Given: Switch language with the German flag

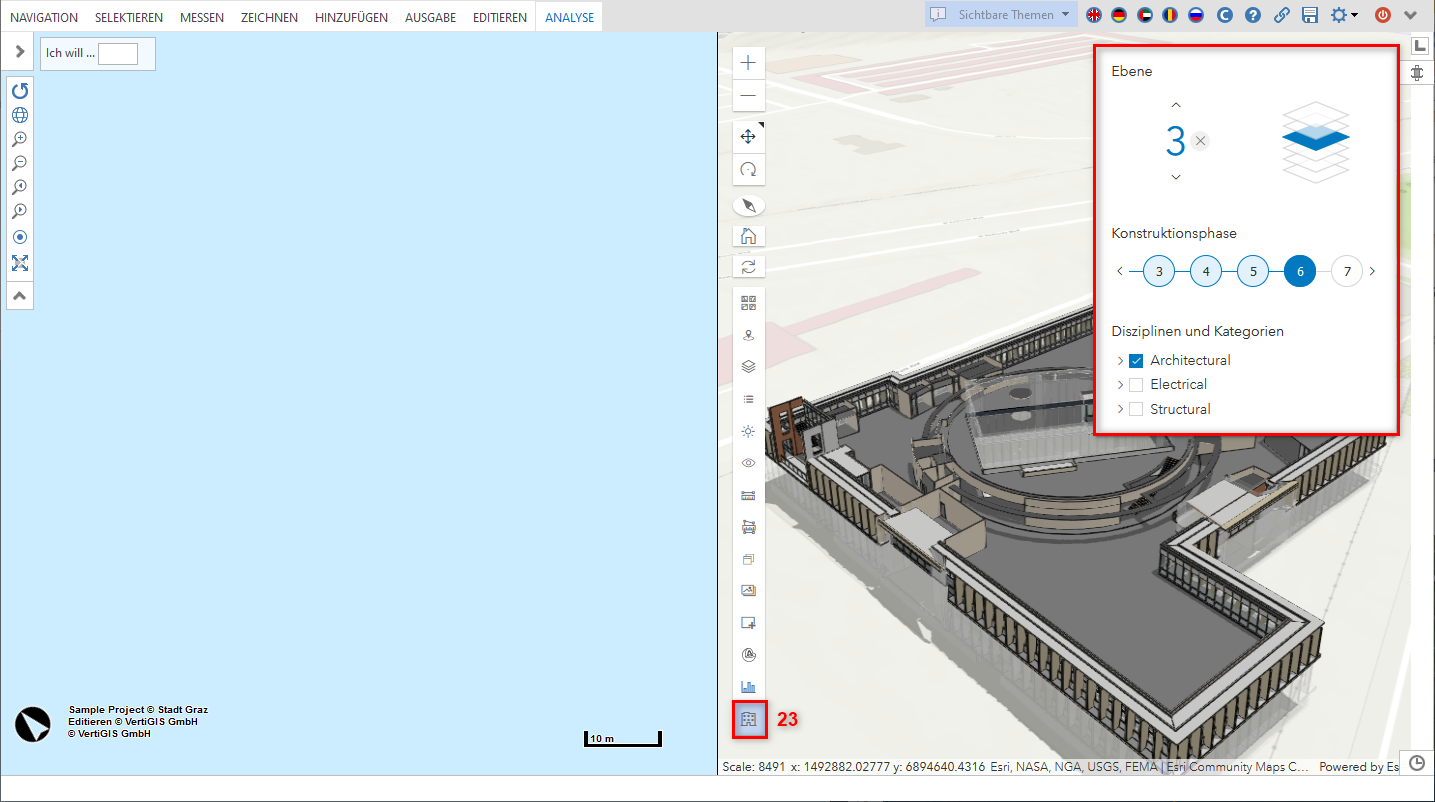Looking at the screenshot, I should pyautogui.click(x=1119, y=15).
